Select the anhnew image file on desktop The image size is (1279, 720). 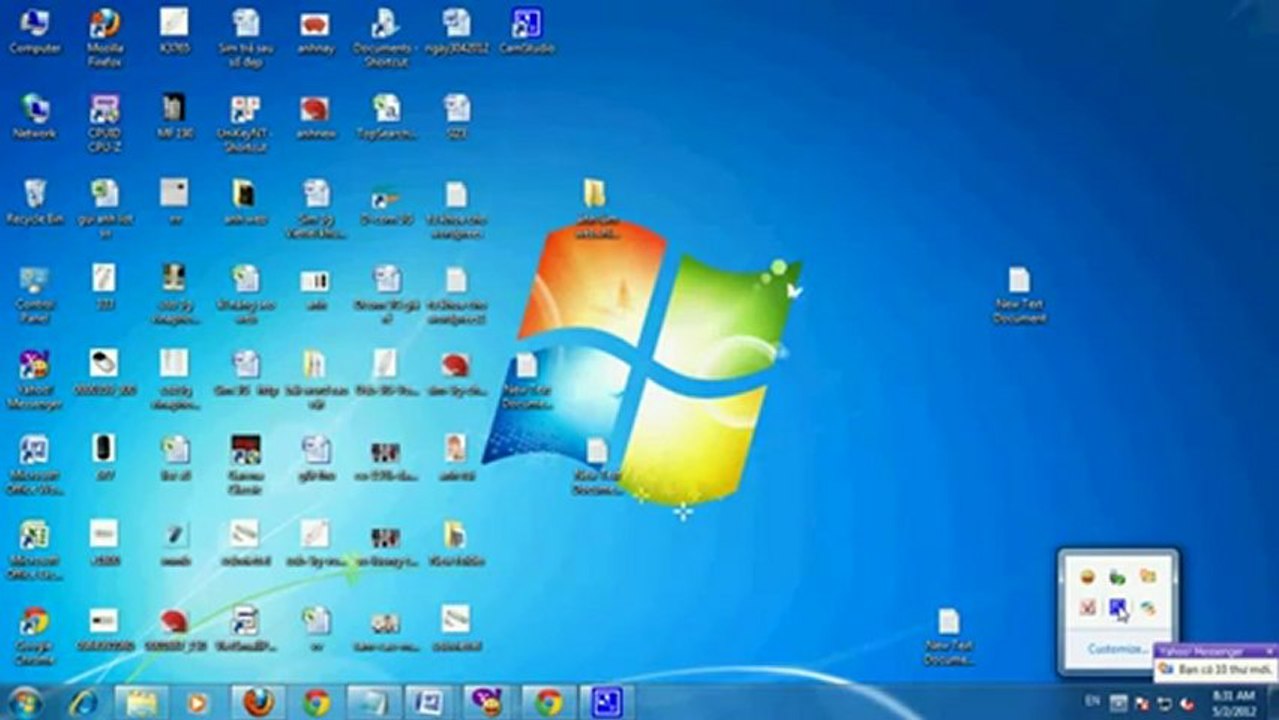pyautogui.click(x=315, y=116)
